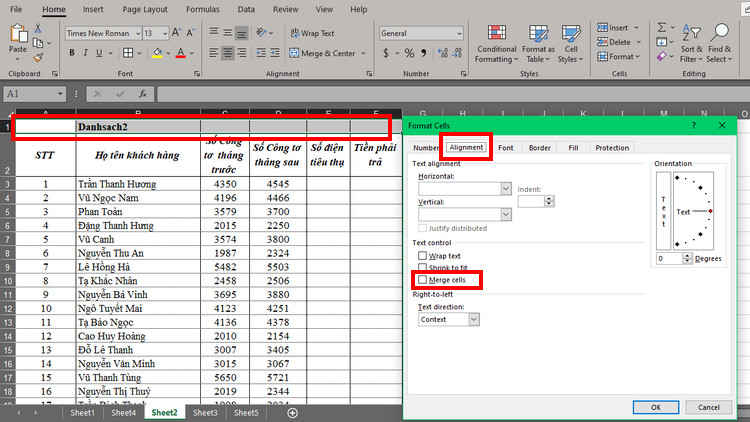Click the Wrap Text ribbon button
This screenshot has width=750, height=422.
pos(312,33)
